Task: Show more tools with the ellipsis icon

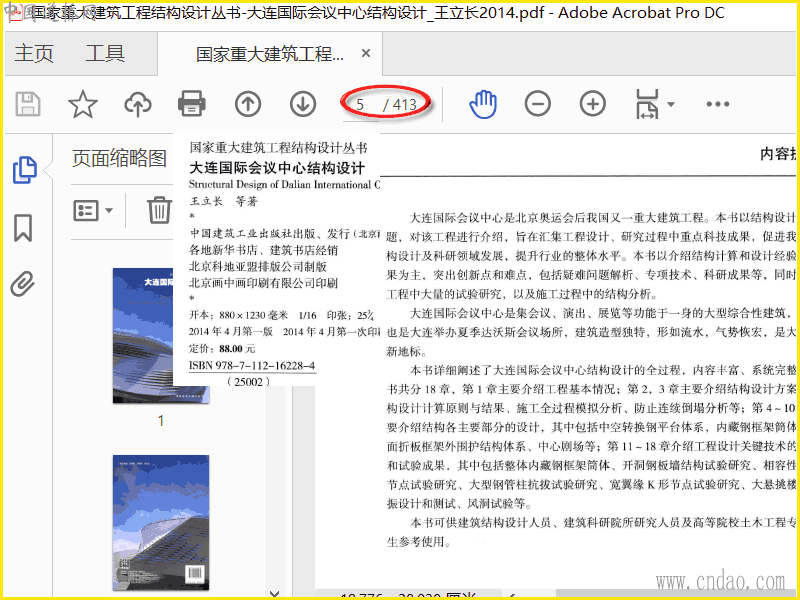Action: pyautogui.click(x=718, y=104)
